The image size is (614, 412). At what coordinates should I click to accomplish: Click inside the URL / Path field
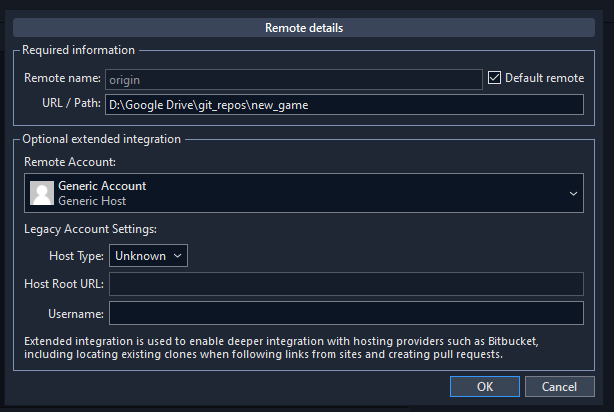(x=344, y=105)
